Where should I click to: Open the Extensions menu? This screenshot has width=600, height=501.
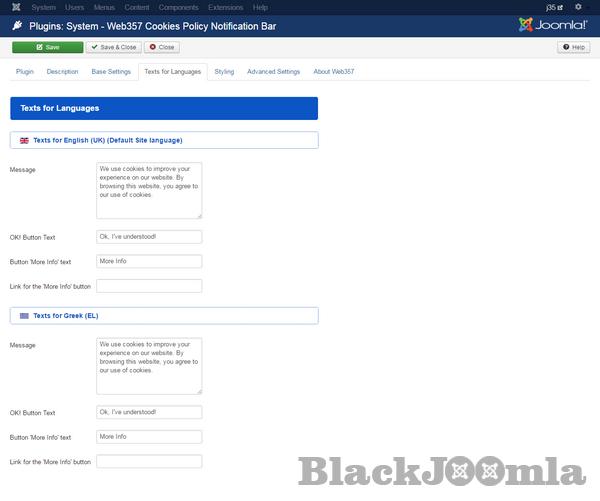coord(225,7)
